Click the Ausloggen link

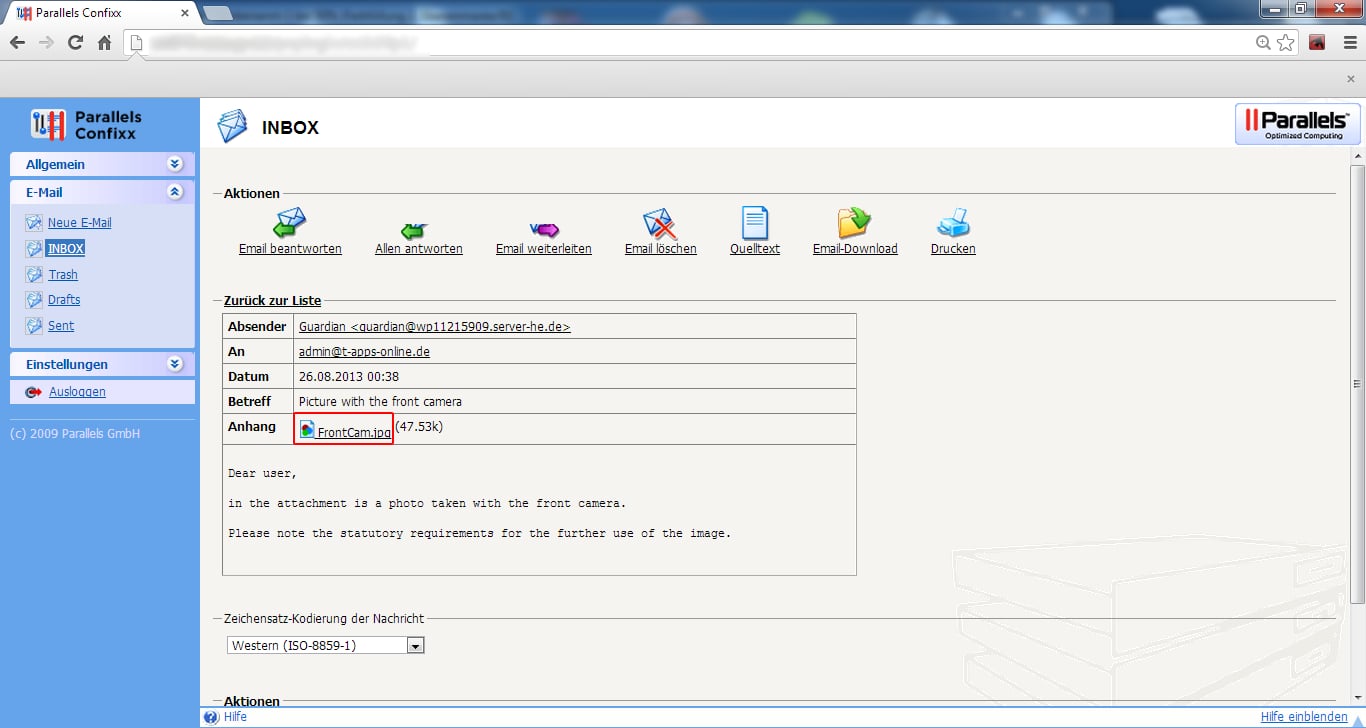77,392
